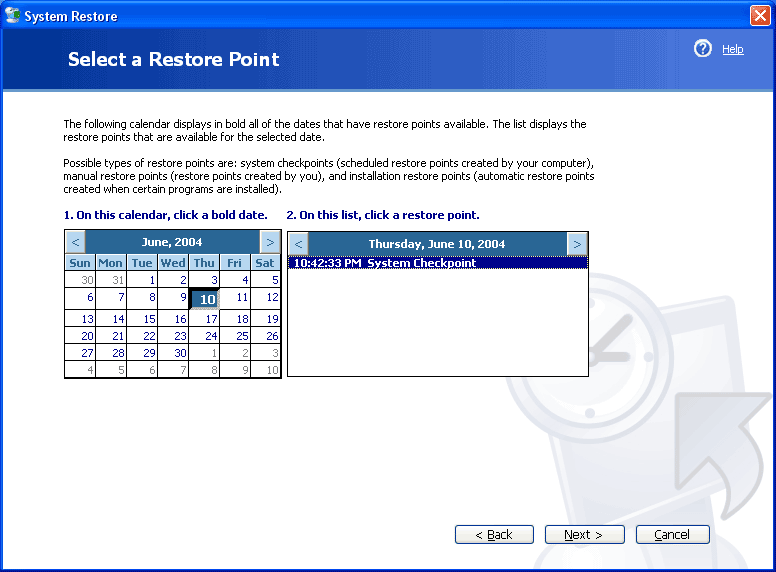Select June 24 on the calendar

(204, 335)
